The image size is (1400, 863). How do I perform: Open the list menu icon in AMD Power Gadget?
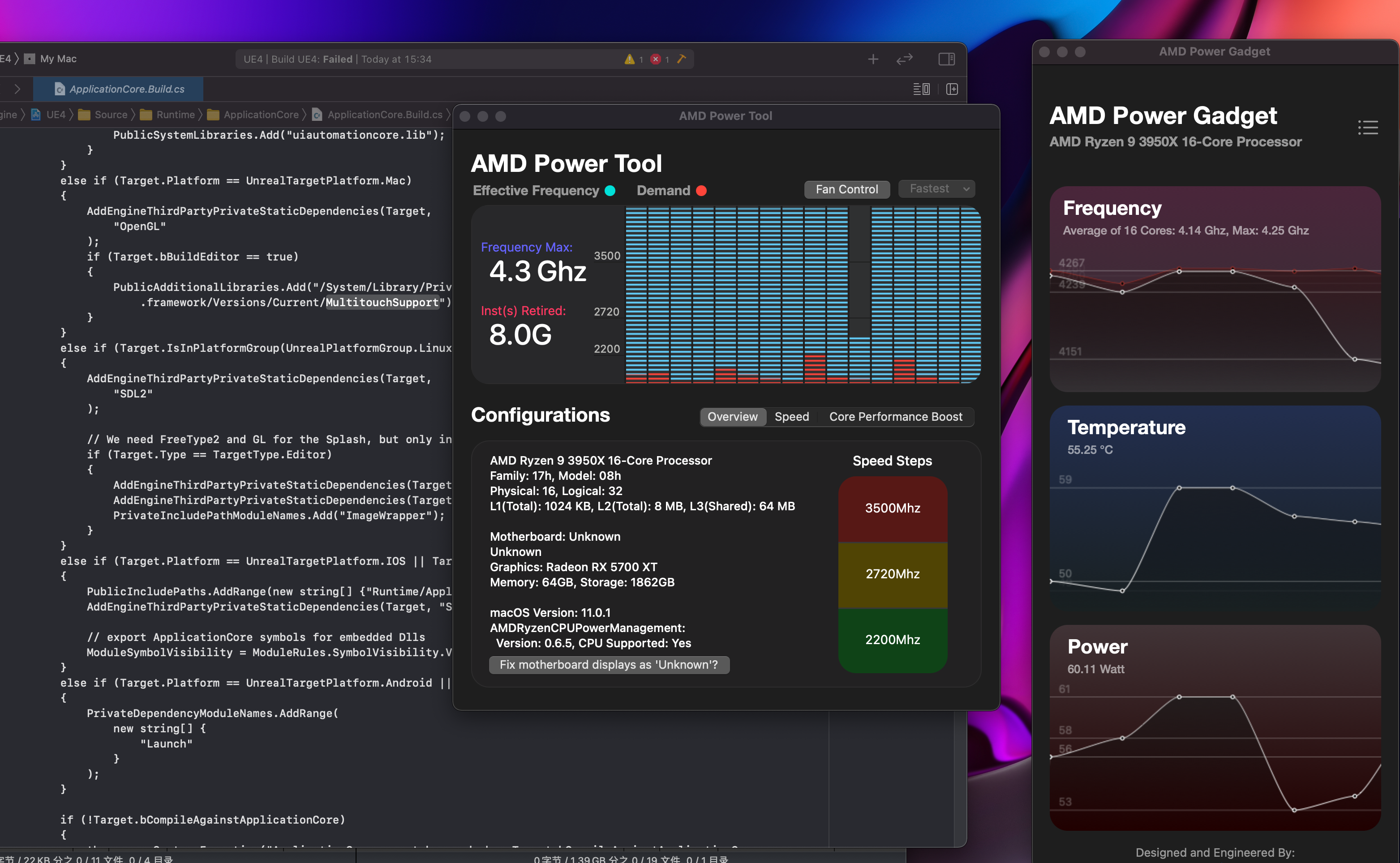(x=1368, y=127)
